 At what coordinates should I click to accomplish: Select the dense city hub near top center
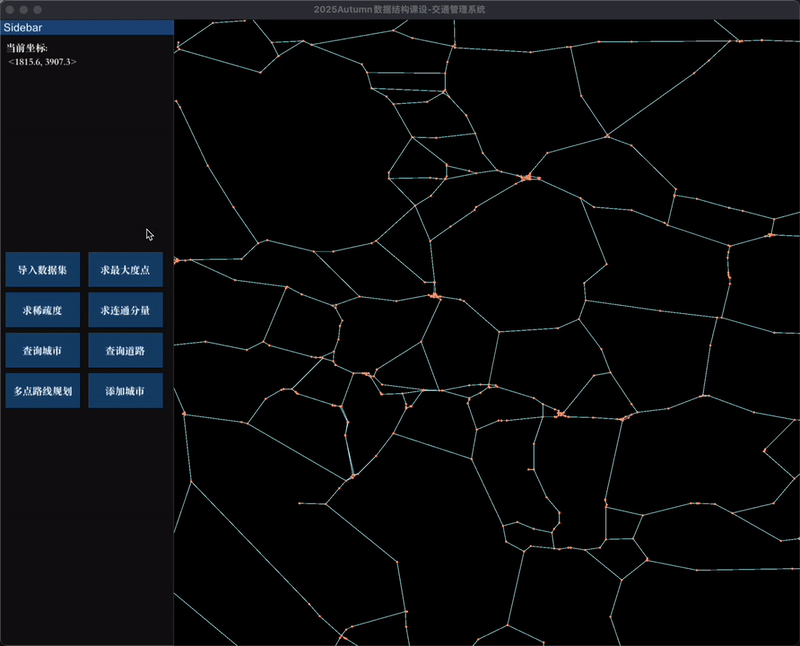tap(528, 179)
